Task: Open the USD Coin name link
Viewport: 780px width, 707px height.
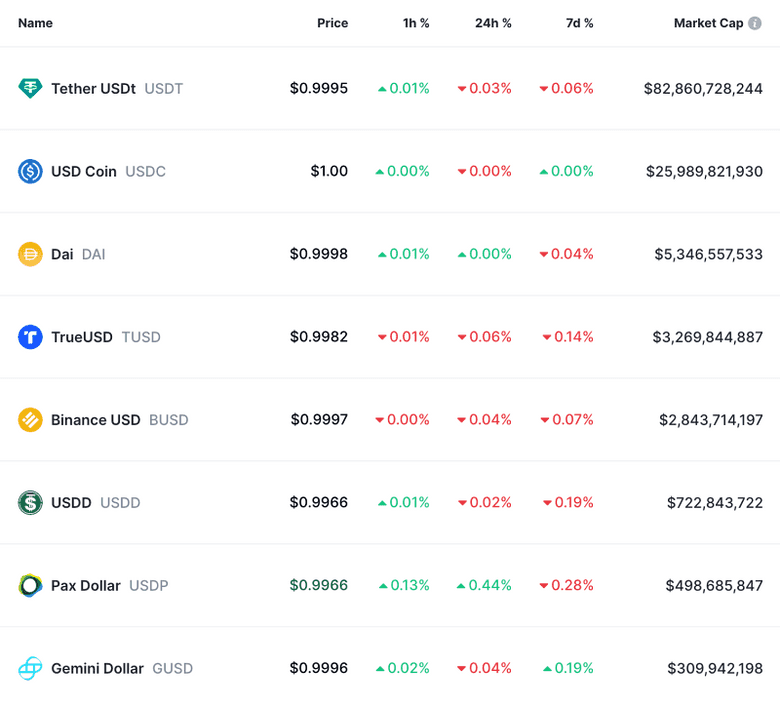Action: [84, 171]
